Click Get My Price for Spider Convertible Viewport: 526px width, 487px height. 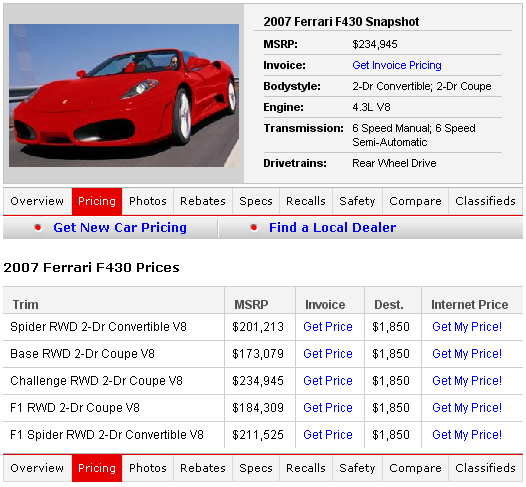(467, 327)
